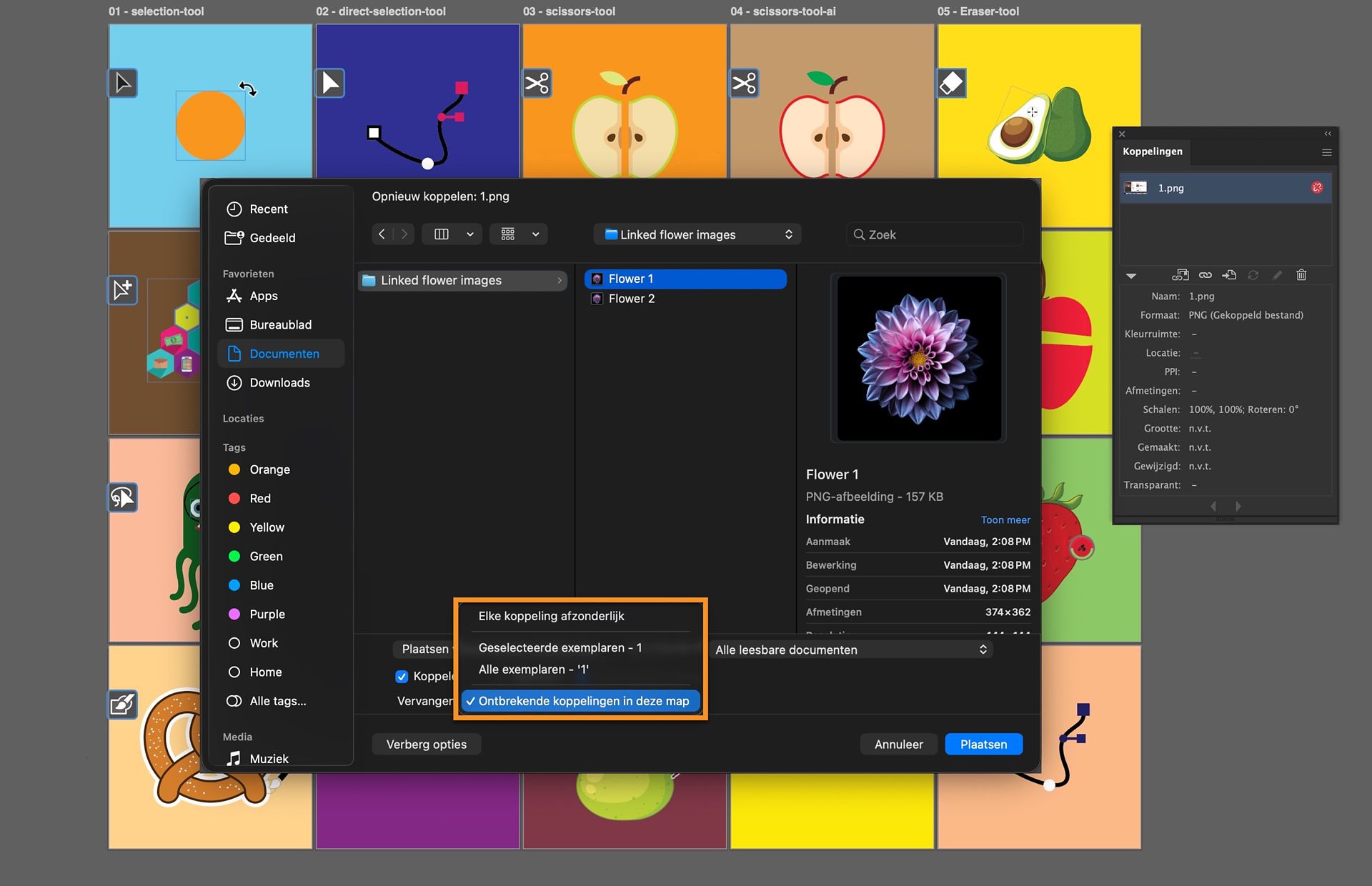The width and height of the screenshot is (1372, 886).
Task: Click the Toon meer link
Action: coord(1005,519)
